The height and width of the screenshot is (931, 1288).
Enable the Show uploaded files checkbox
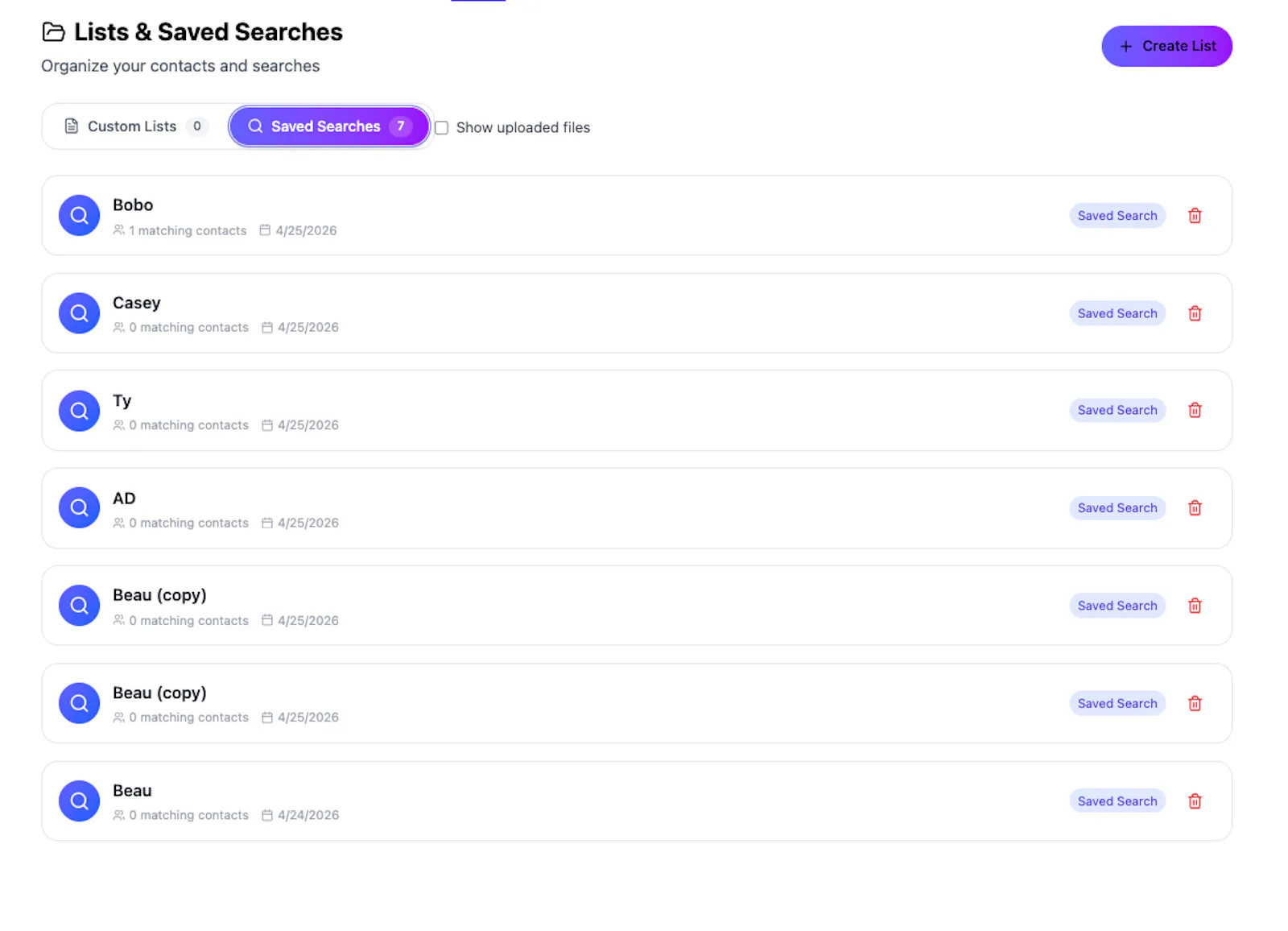tap(441, 128)
